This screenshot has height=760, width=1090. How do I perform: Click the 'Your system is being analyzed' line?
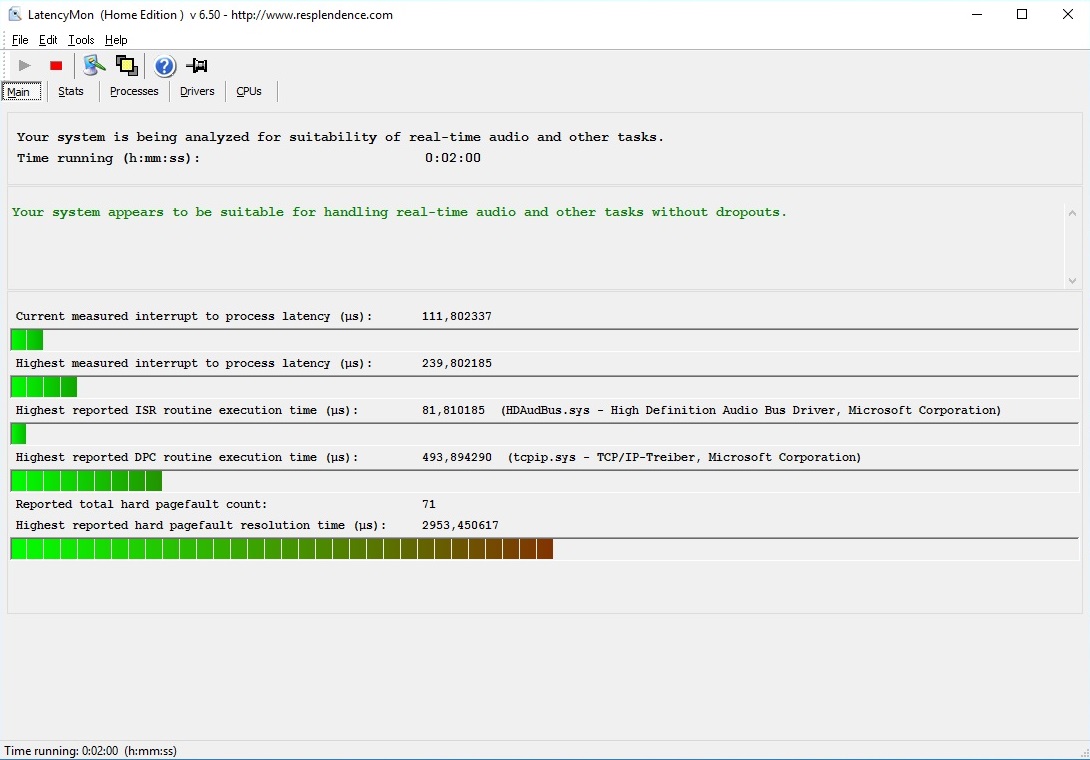[x=340, y=137]
